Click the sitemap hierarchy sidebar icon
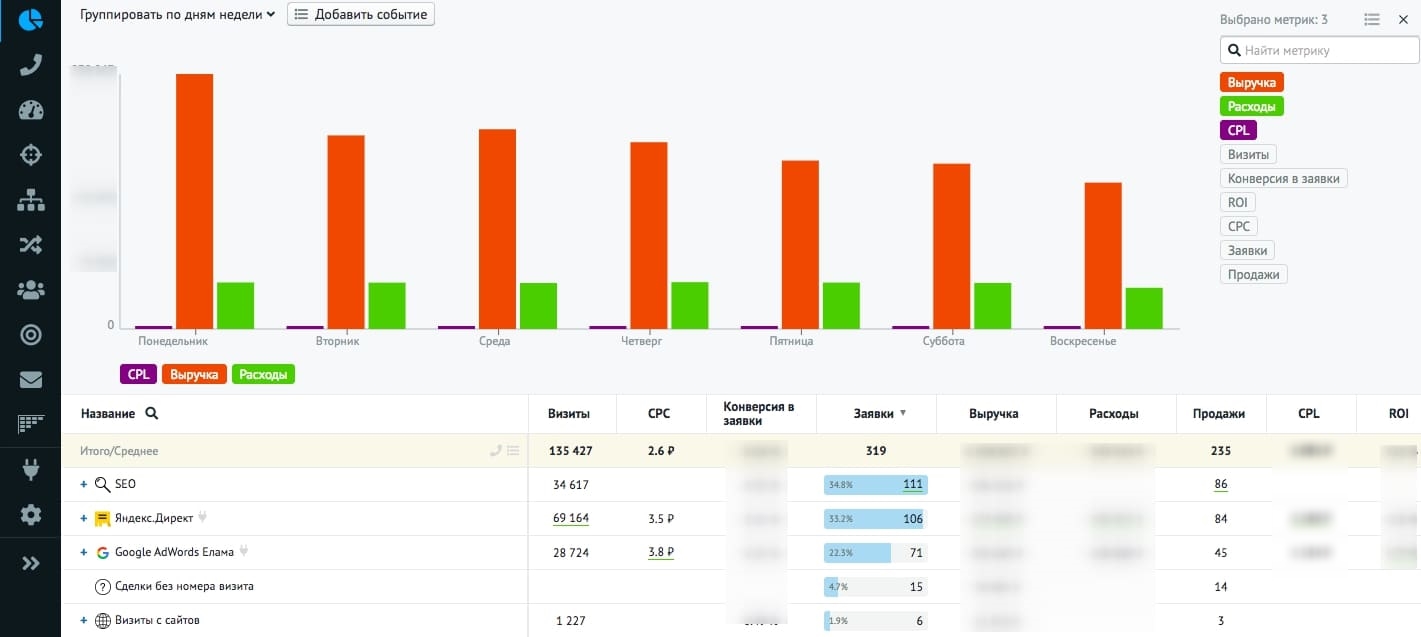Screen dimensions: 1421x637 30,200
